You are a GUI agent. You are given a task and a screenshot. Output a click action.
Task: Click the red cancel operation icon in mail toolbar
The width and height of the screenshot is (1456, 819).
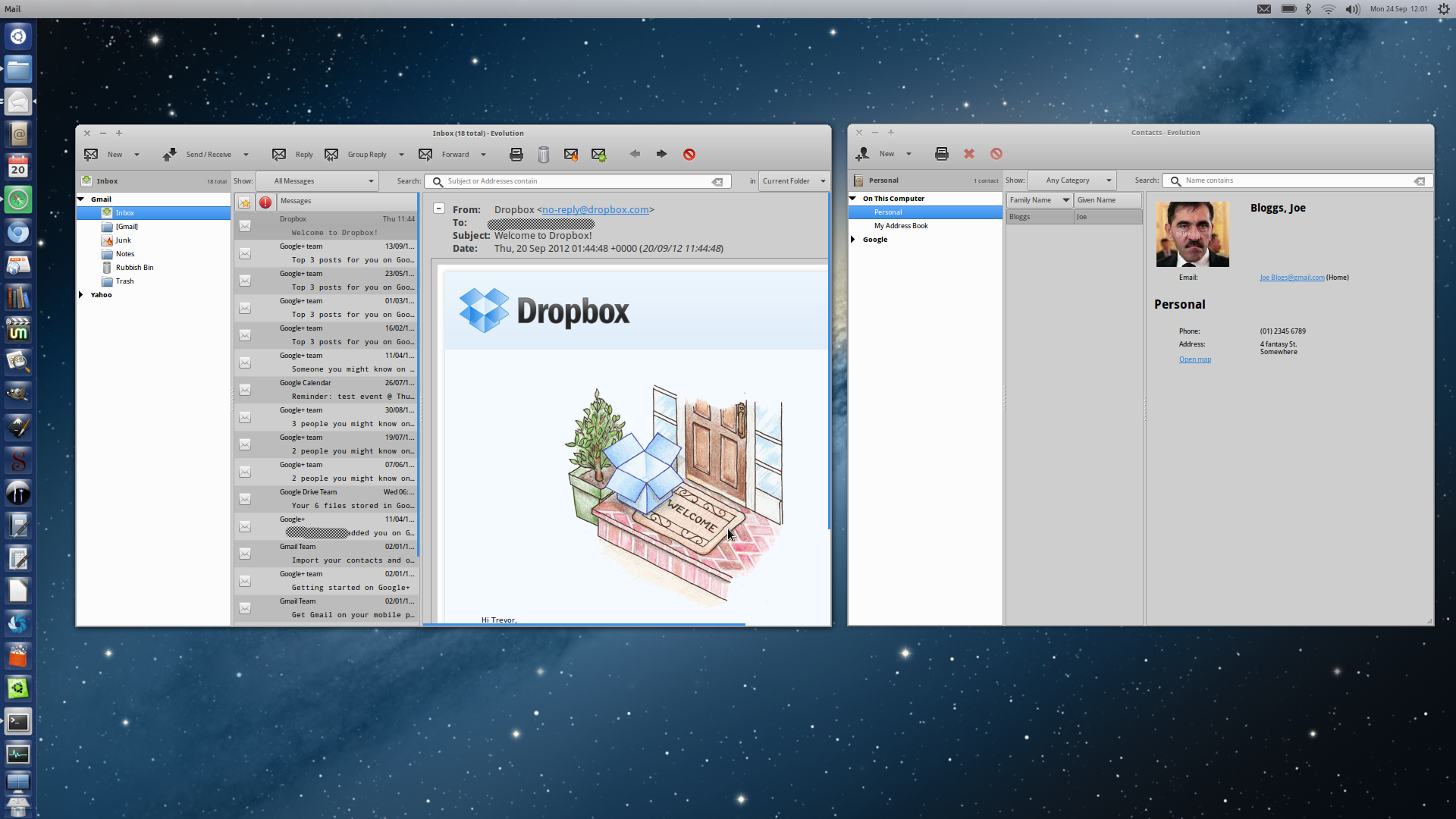[x=689, y=155]
